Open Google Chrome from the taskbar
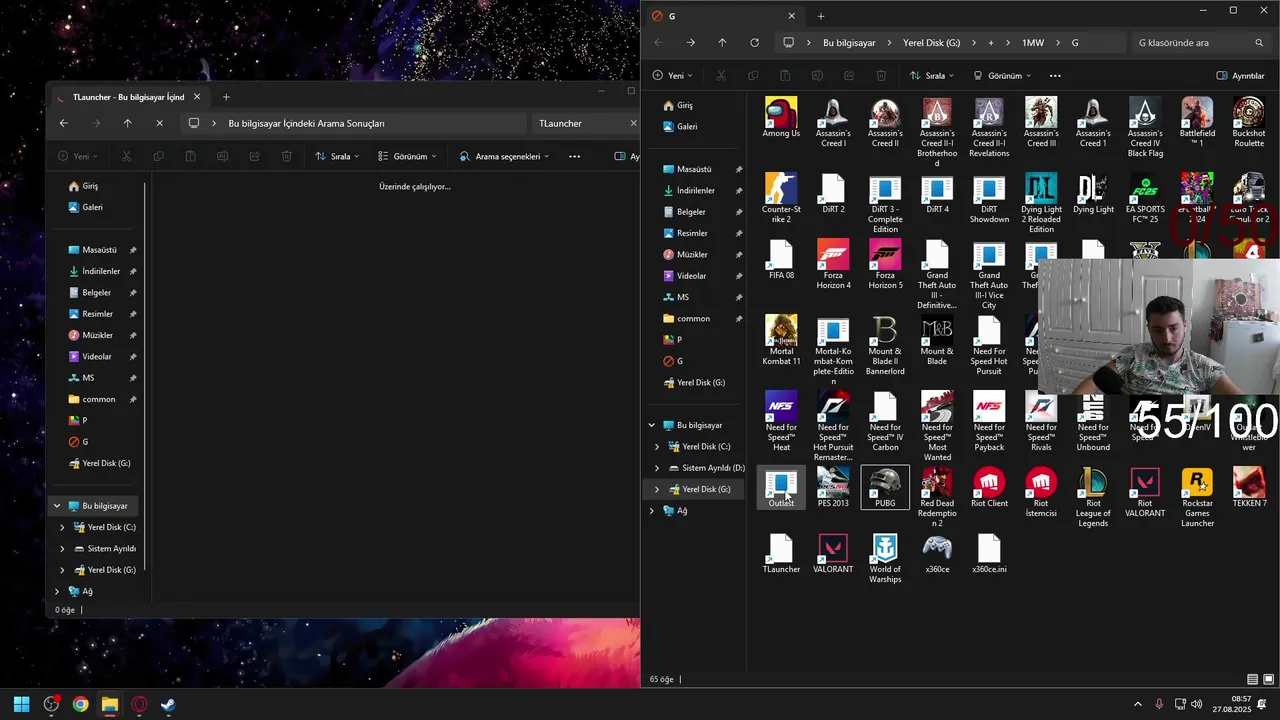The width and height of the screenshot is (1280, 720). 80,704
